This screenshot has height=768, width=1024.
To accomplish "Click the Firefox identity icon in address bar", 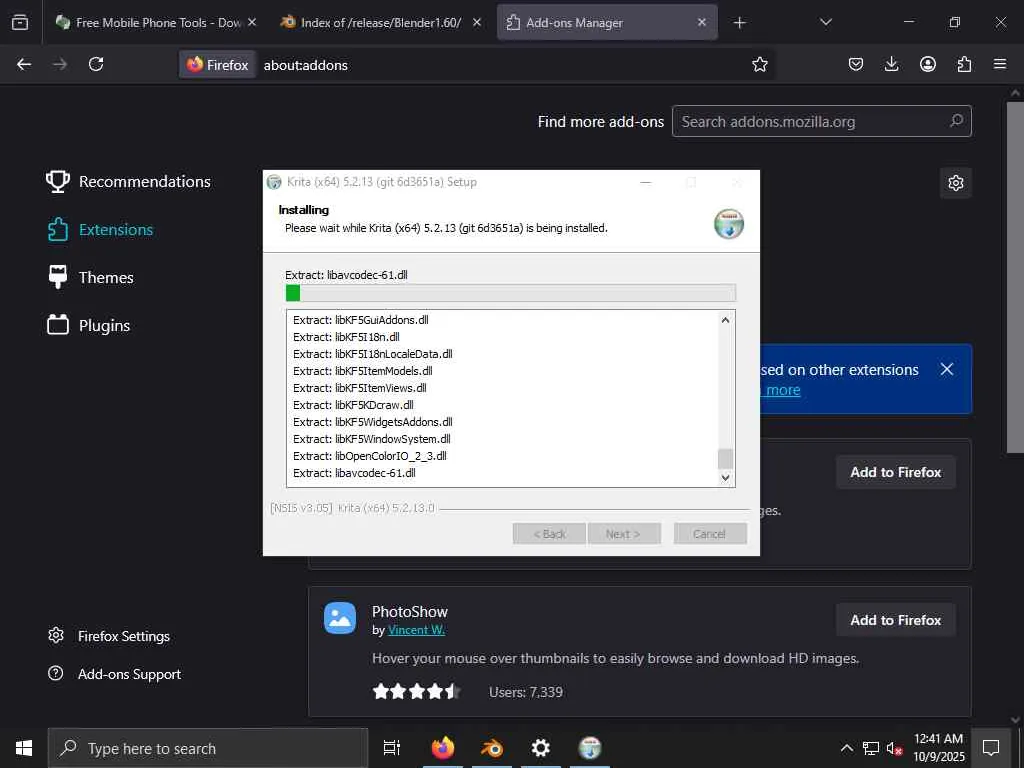I will click(217, 65).
